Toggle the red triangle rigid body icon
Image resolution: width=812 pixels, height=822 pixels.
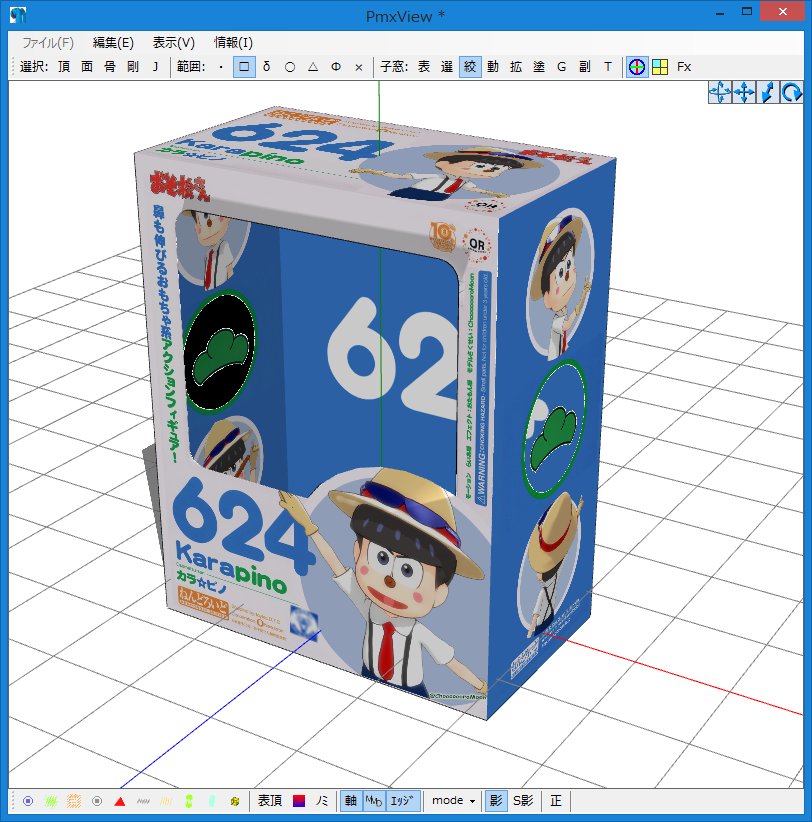pyautogui.click(x=120, y=801)
